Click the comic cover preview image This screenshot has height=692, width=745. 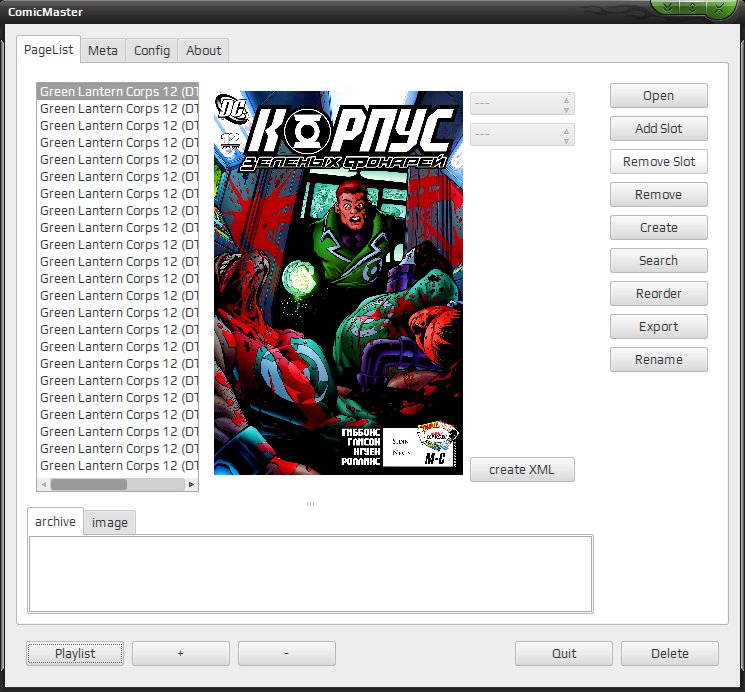click(338, 283)
